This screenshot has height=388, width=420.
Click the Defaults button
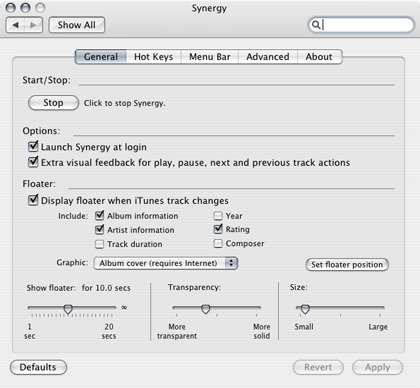coord(38,367)
